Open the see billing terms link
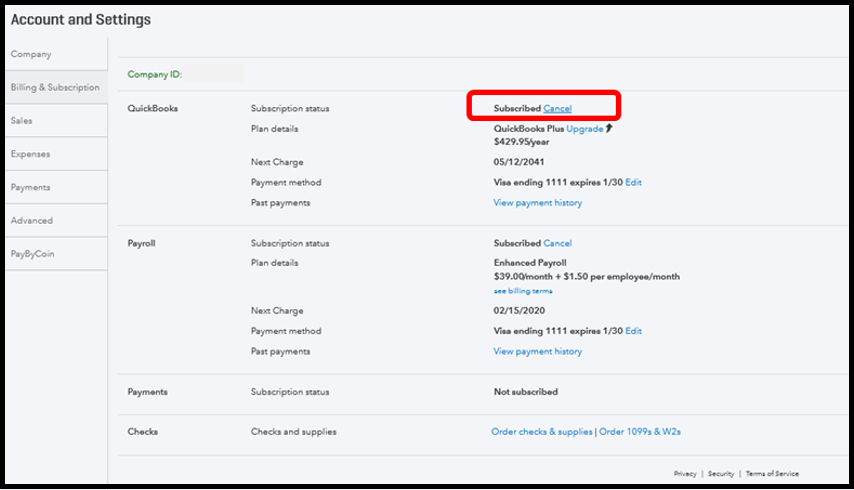 point(523,291)
